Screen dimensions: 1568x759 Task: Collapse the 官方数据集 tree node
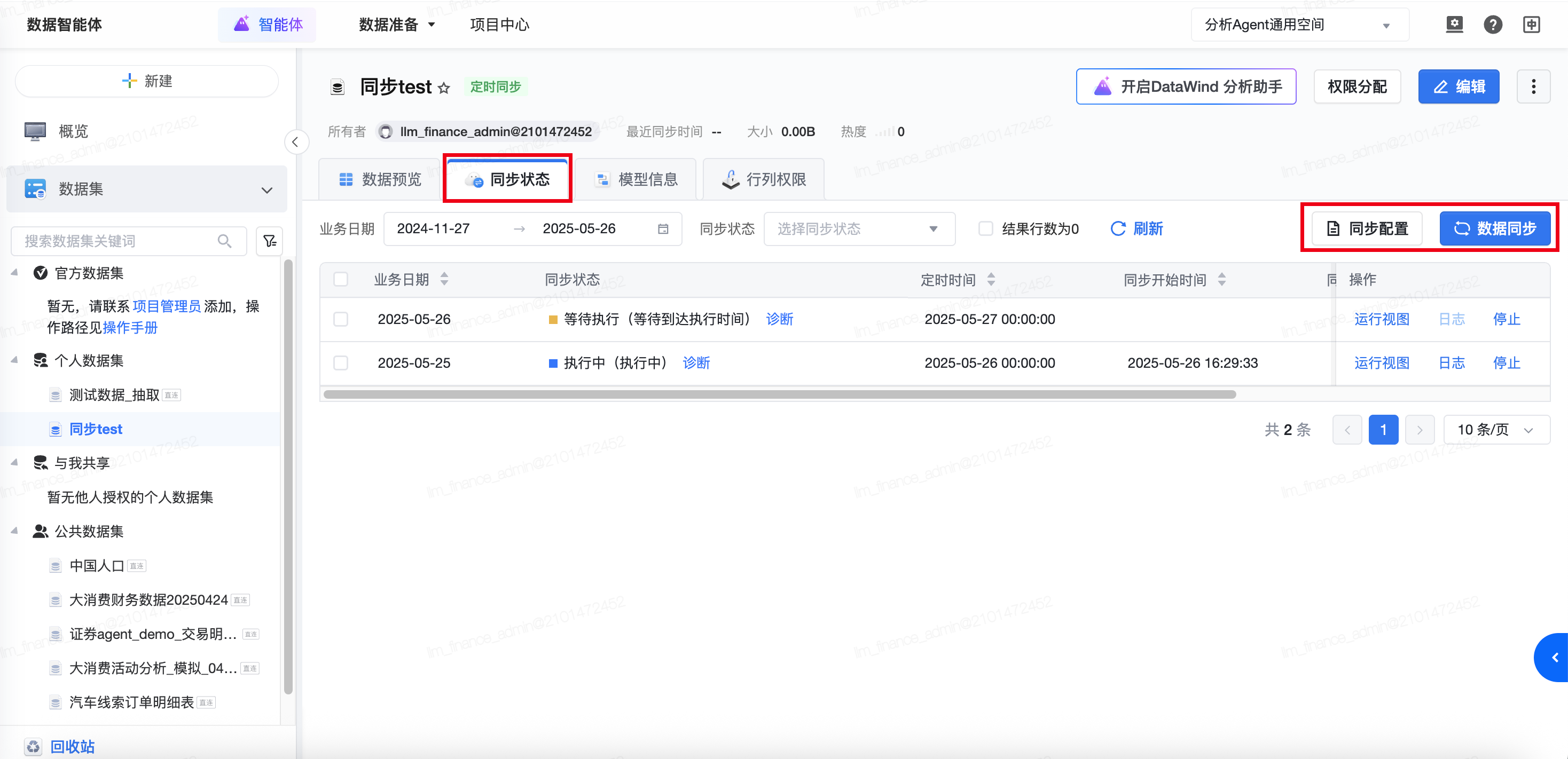[14, 272]
